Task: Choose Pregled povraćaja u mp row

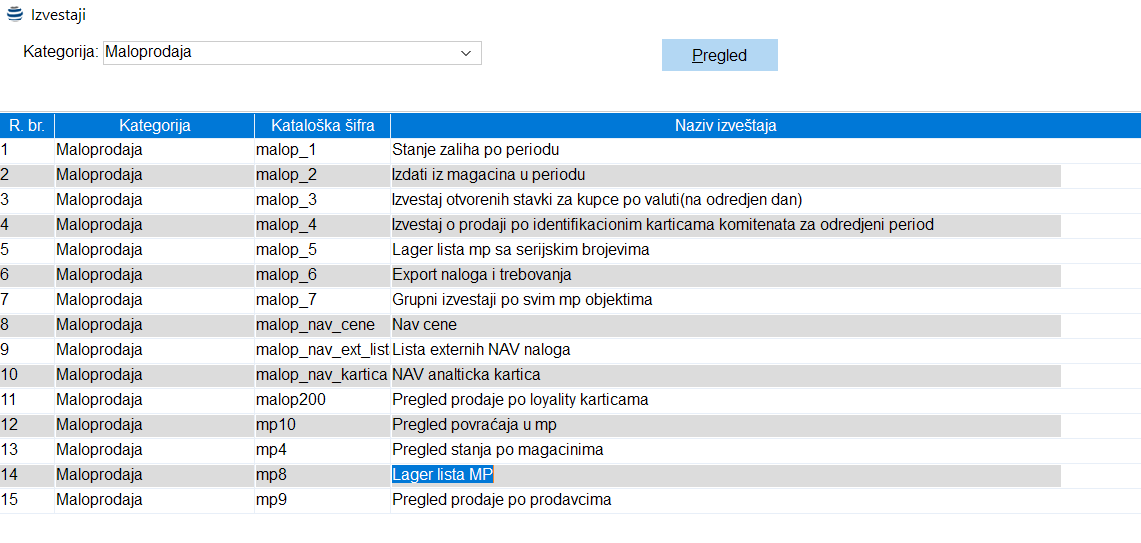Action: click(x=474, y=425)
